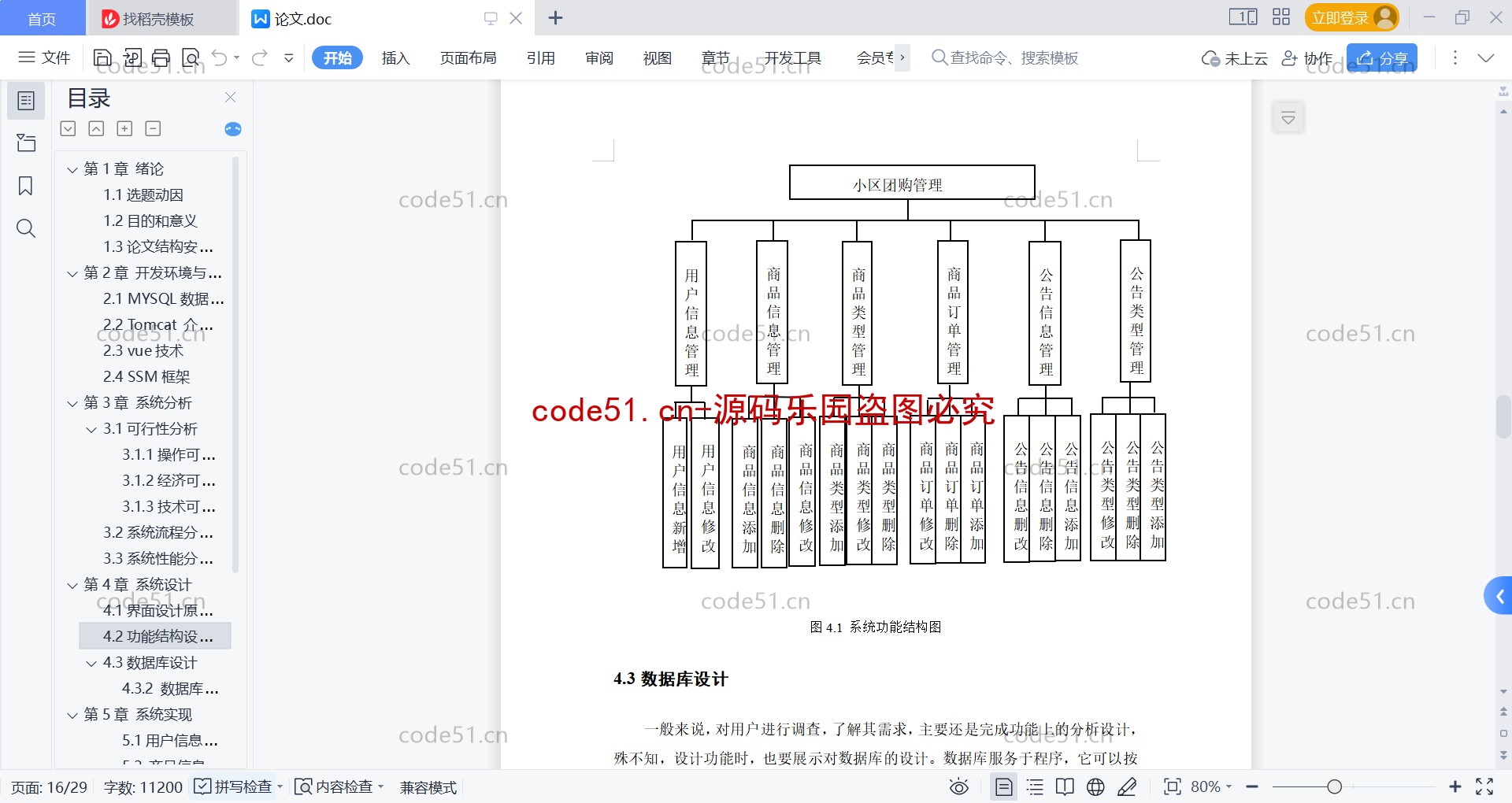
Task: Click the Export to PDF icon
Action: coord(132,57)
